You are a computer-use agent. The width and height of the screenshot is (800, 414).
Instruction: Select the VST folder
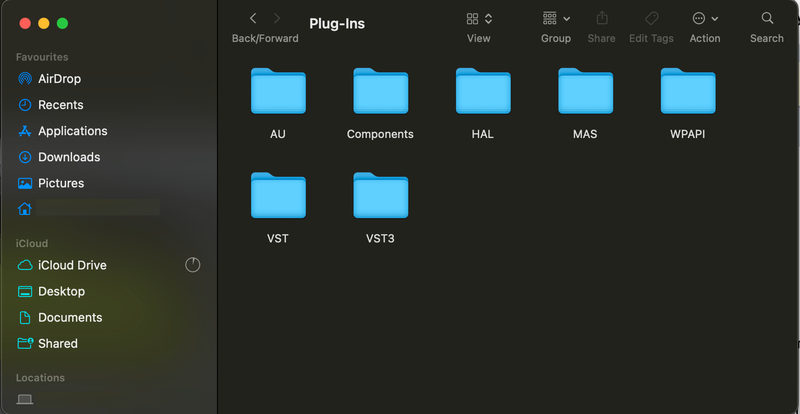(x=278, y=196)
